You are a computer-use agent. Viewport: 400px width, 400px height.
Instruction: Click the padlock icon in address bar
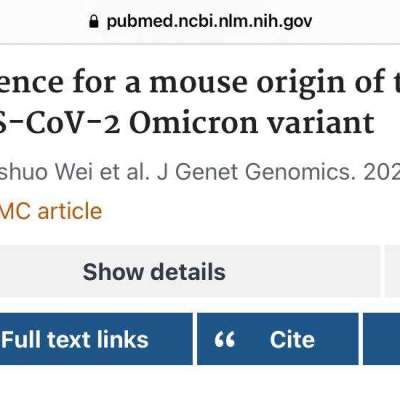(94, 22)
